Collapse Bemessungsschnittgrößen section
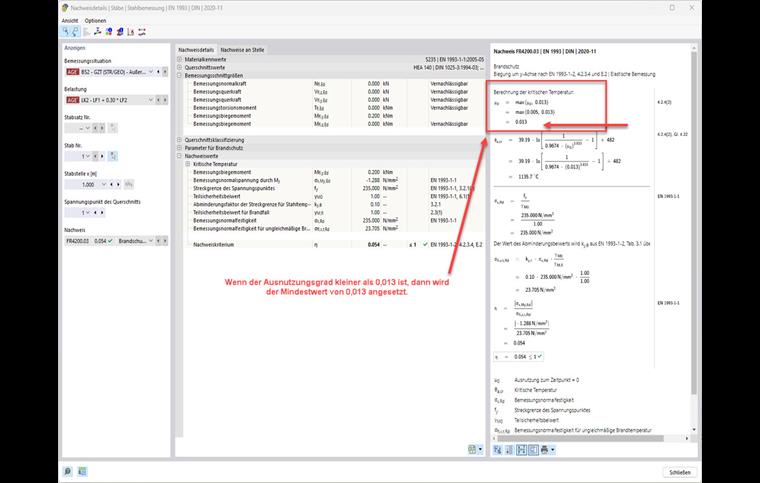This screenshot has height=483, width=760. pos(179,76)
